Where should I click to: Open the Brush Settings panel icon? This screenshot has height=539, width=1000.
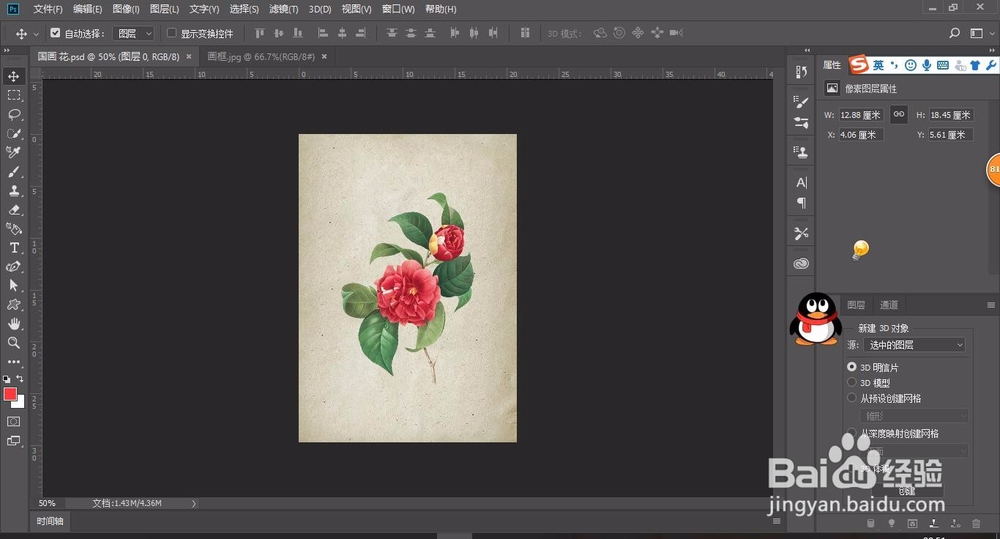click(802, 101)
